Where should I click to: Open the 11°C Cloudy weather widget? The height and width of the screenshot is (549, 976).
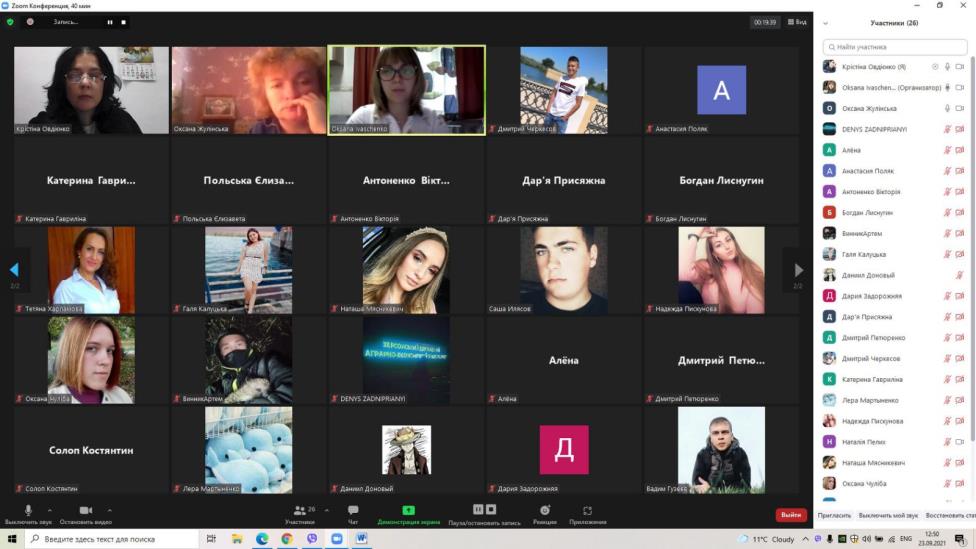(767, 539)
